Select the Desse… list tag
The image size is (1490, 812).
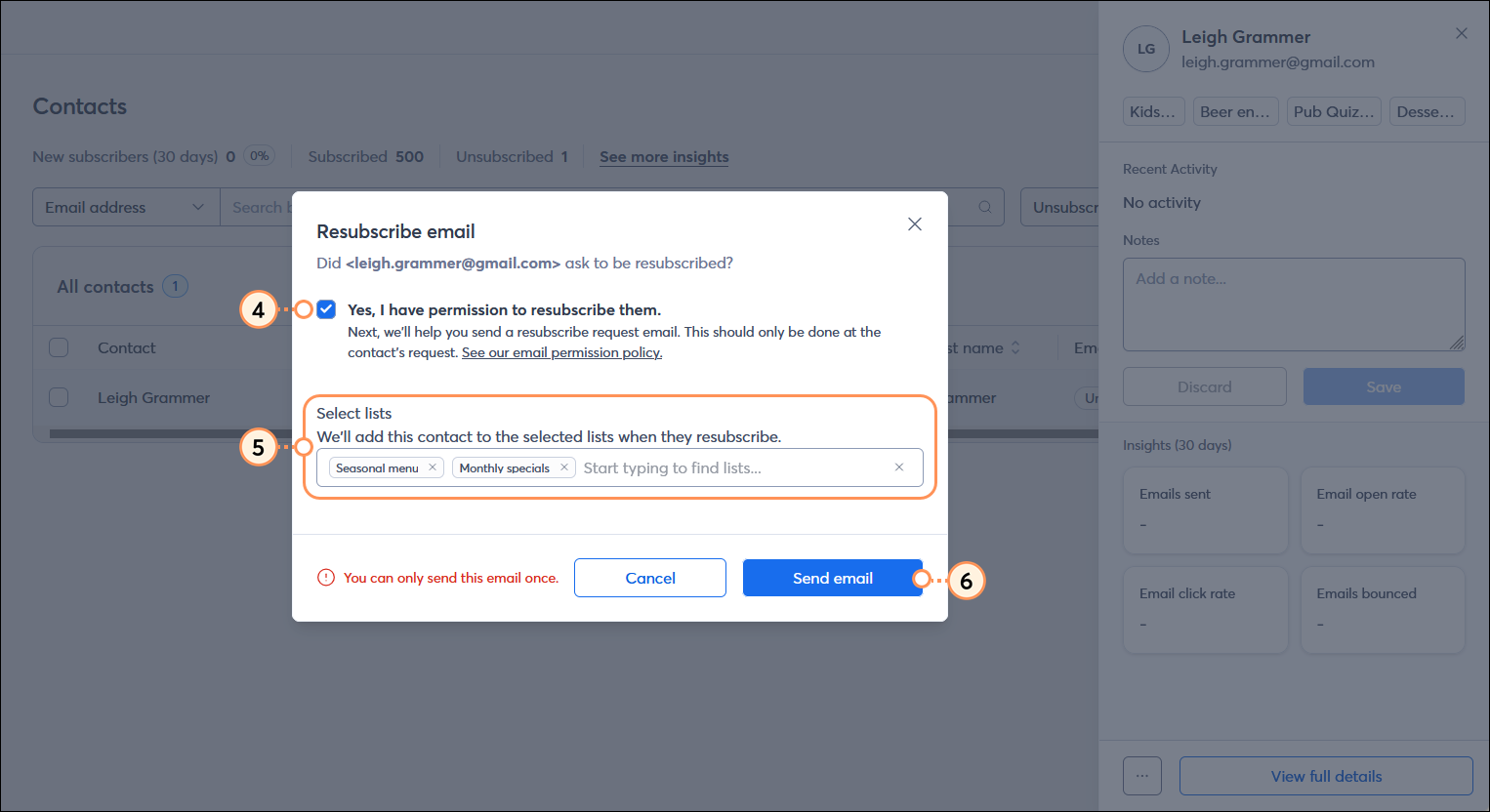(x=1428, y=111)
